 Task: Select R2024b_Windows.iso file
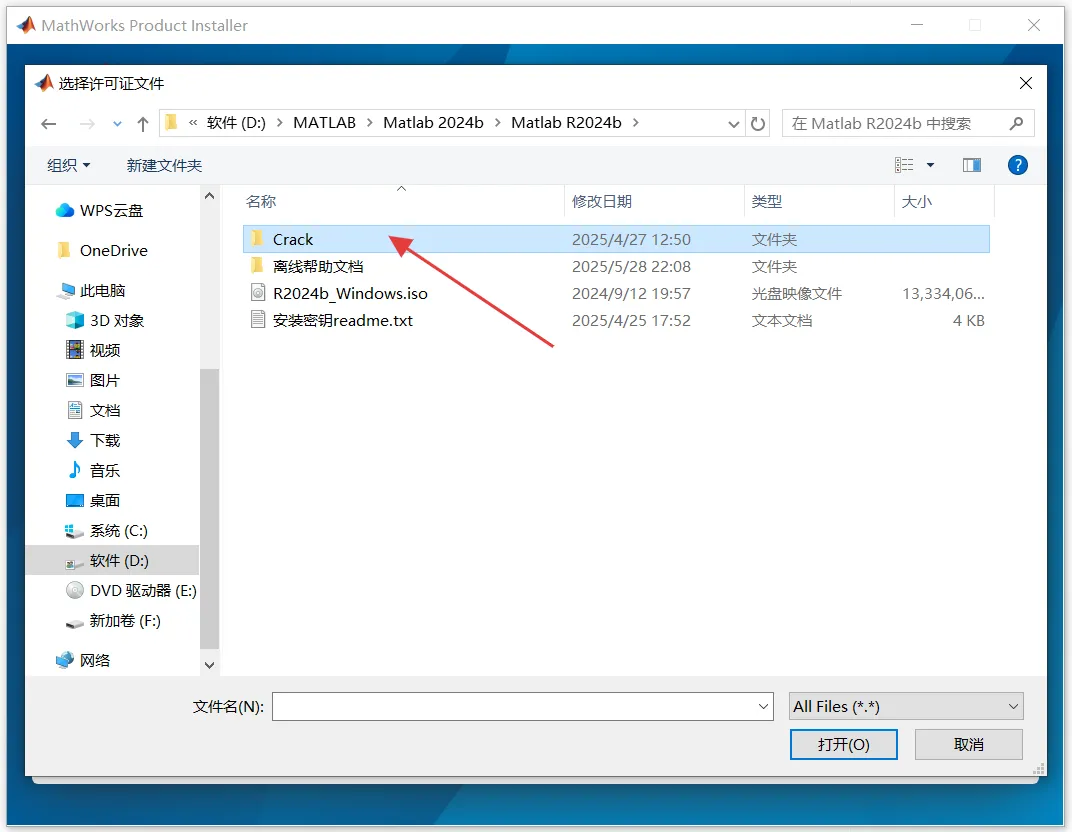[x=350, y=293]
